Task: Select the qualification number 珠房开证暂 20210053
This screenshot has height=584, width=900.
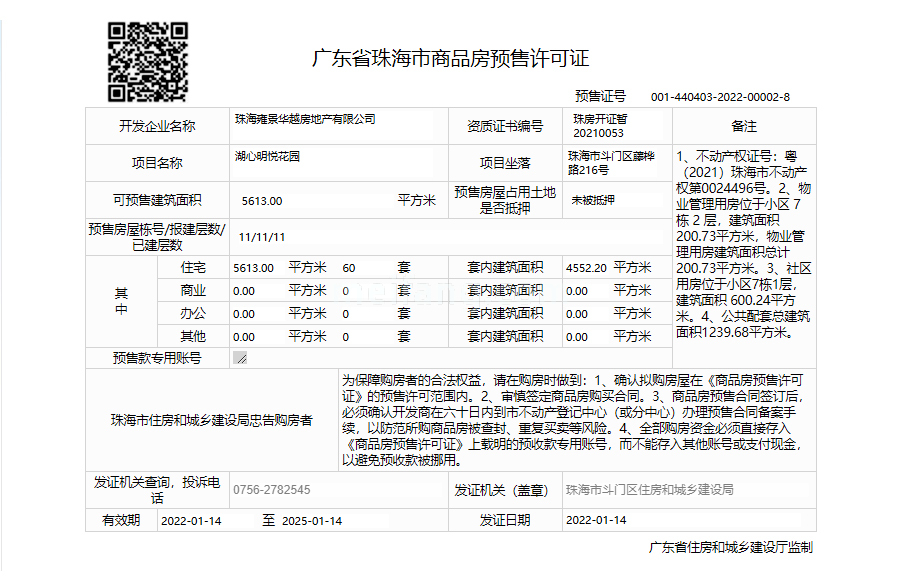Action: (x=600, y=126)
